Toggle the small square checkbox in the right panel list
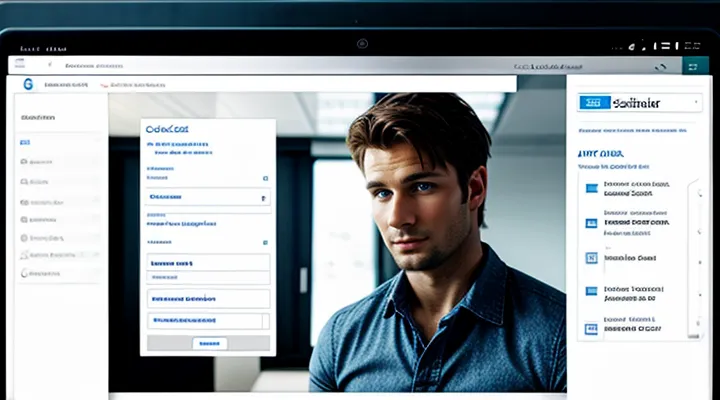720x400 pixels. point(591,258)
